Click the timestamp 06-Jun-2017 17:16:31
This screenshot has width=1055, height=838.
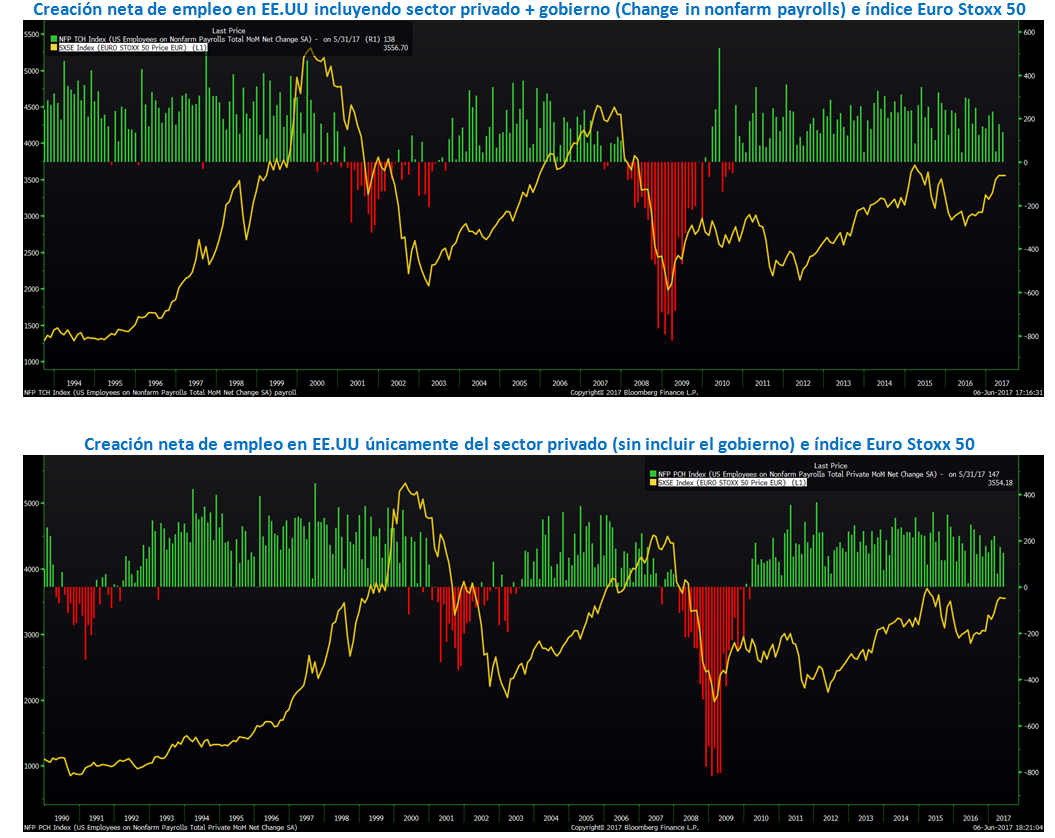pos(1008,392)
